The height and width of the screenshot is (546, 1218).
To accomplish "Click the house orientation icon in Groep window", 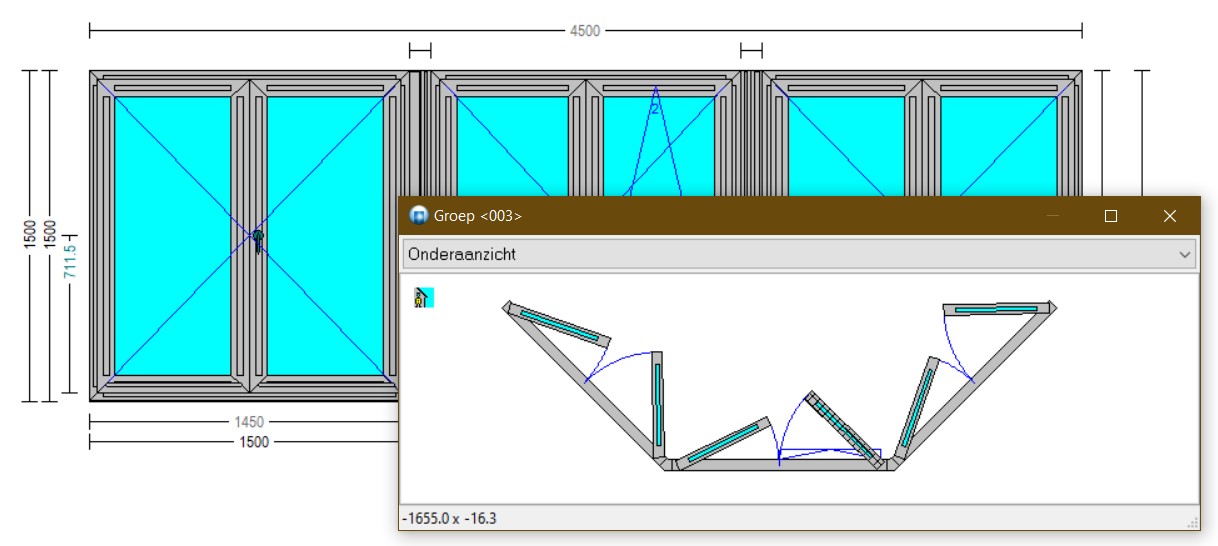I will 424,297.
